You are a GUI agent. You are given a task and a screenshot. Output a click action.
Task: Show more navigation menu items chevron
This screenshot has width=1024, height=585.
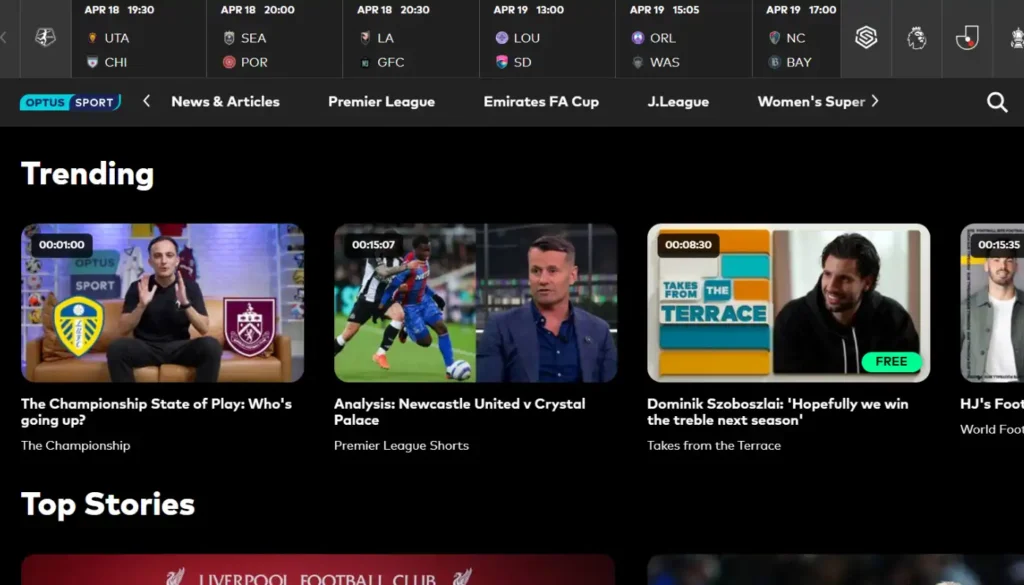coord(875,101)
